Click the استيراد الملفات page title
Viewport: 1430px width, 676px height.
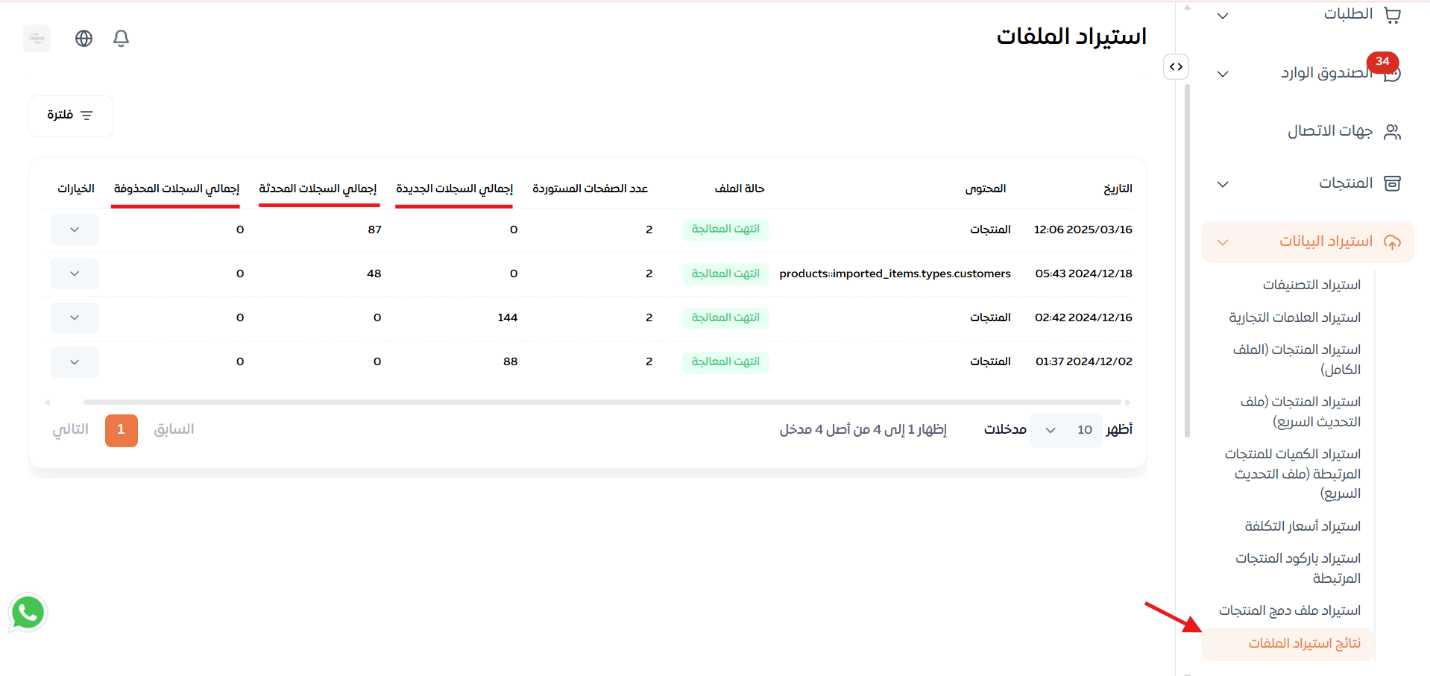click(x=1071, y=37)
